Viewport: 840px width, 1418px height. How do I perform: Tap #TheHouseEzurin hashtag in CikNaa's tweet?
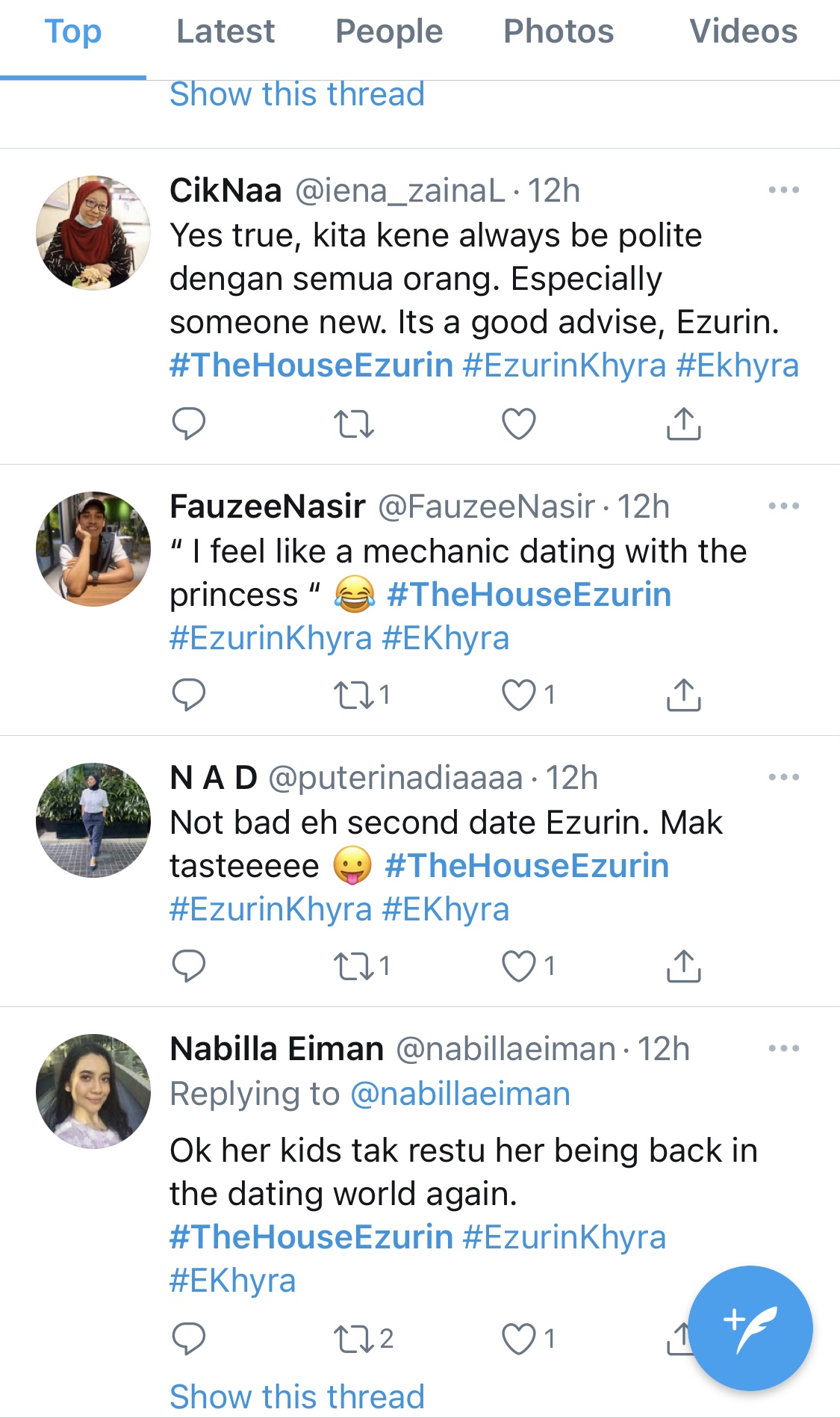[x=311, y=365]
